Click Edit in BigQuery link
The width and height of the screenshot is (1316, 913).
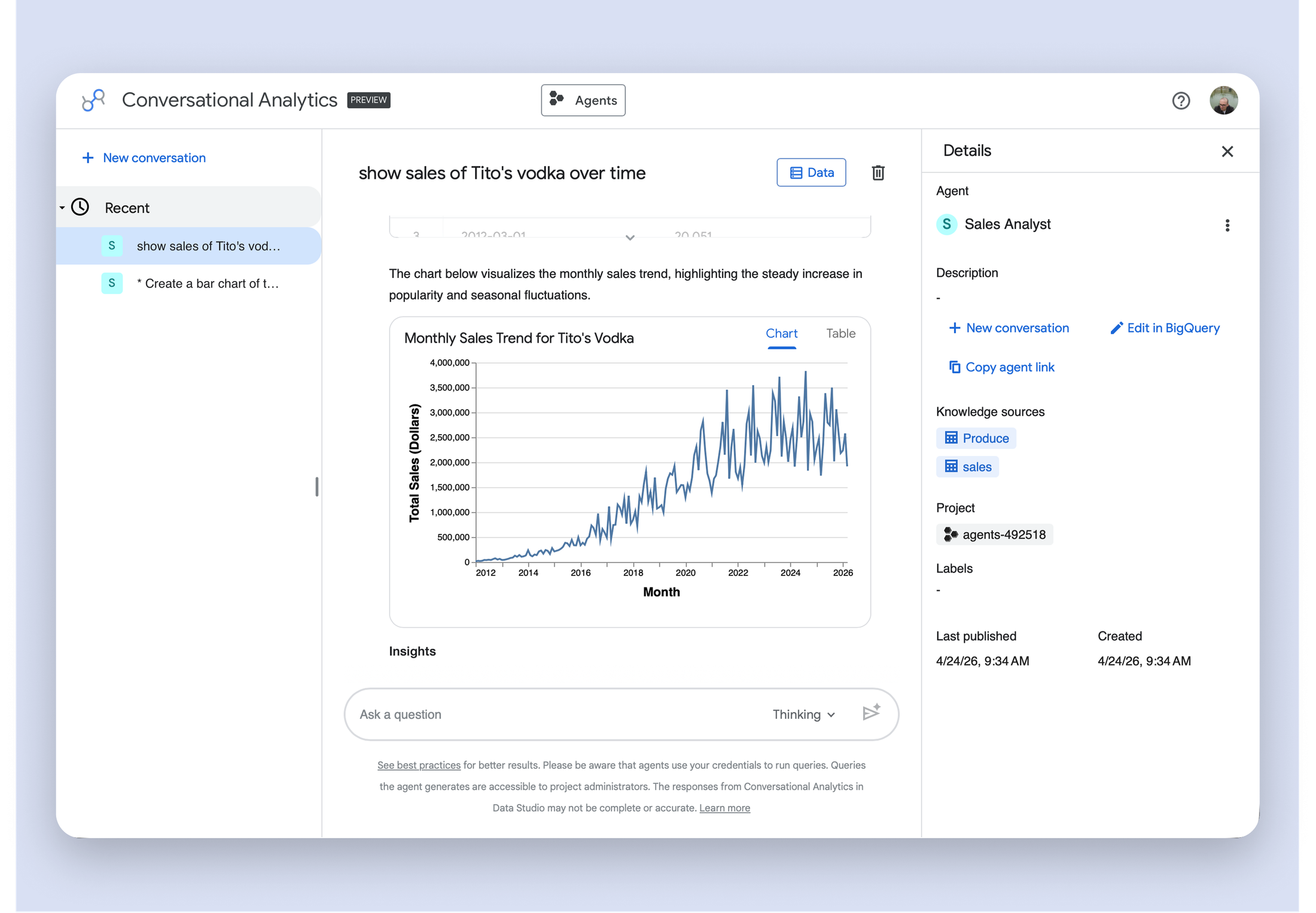(1165, 328)
